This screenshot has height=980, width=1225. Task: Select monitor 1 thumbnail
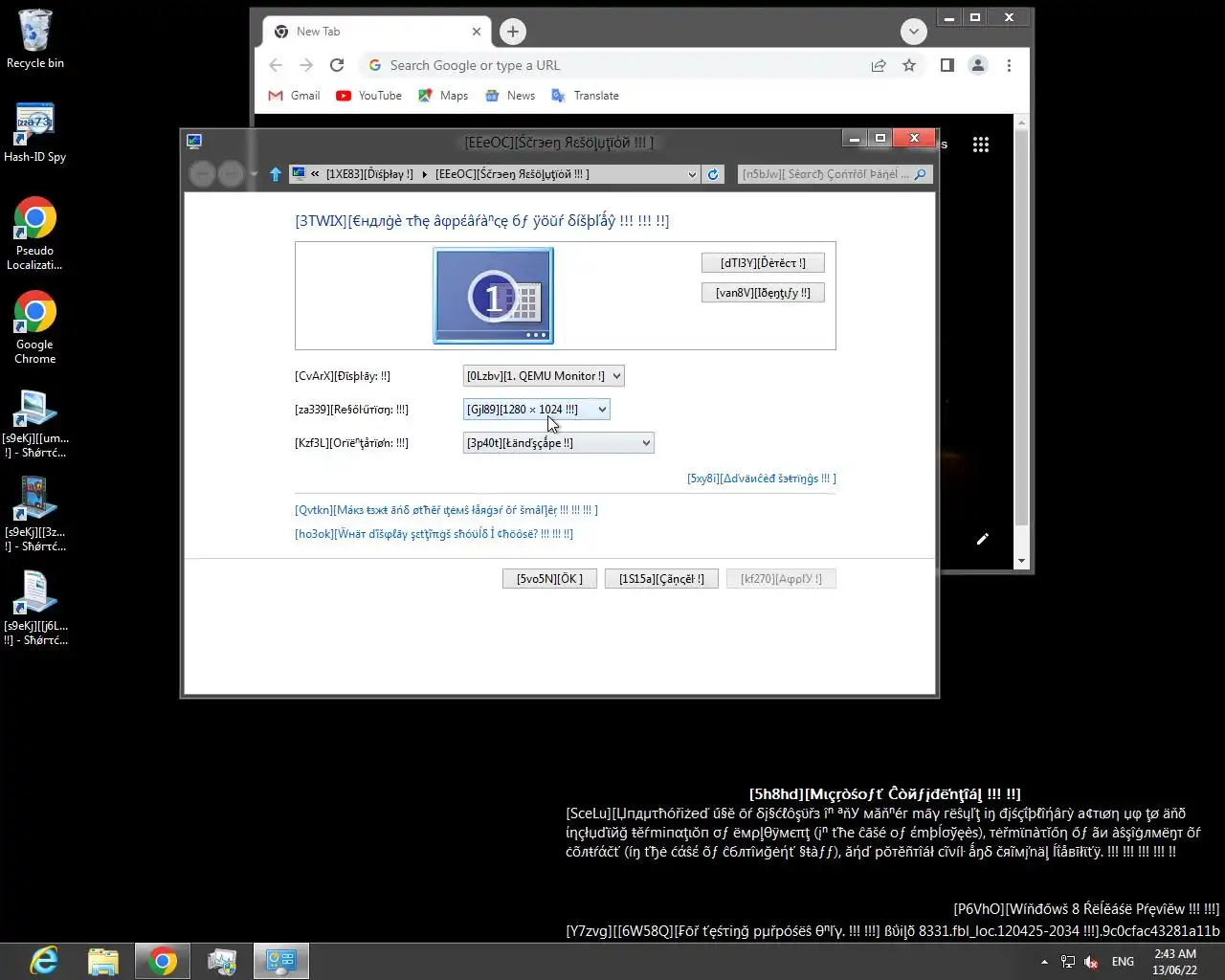pos(494,296)
